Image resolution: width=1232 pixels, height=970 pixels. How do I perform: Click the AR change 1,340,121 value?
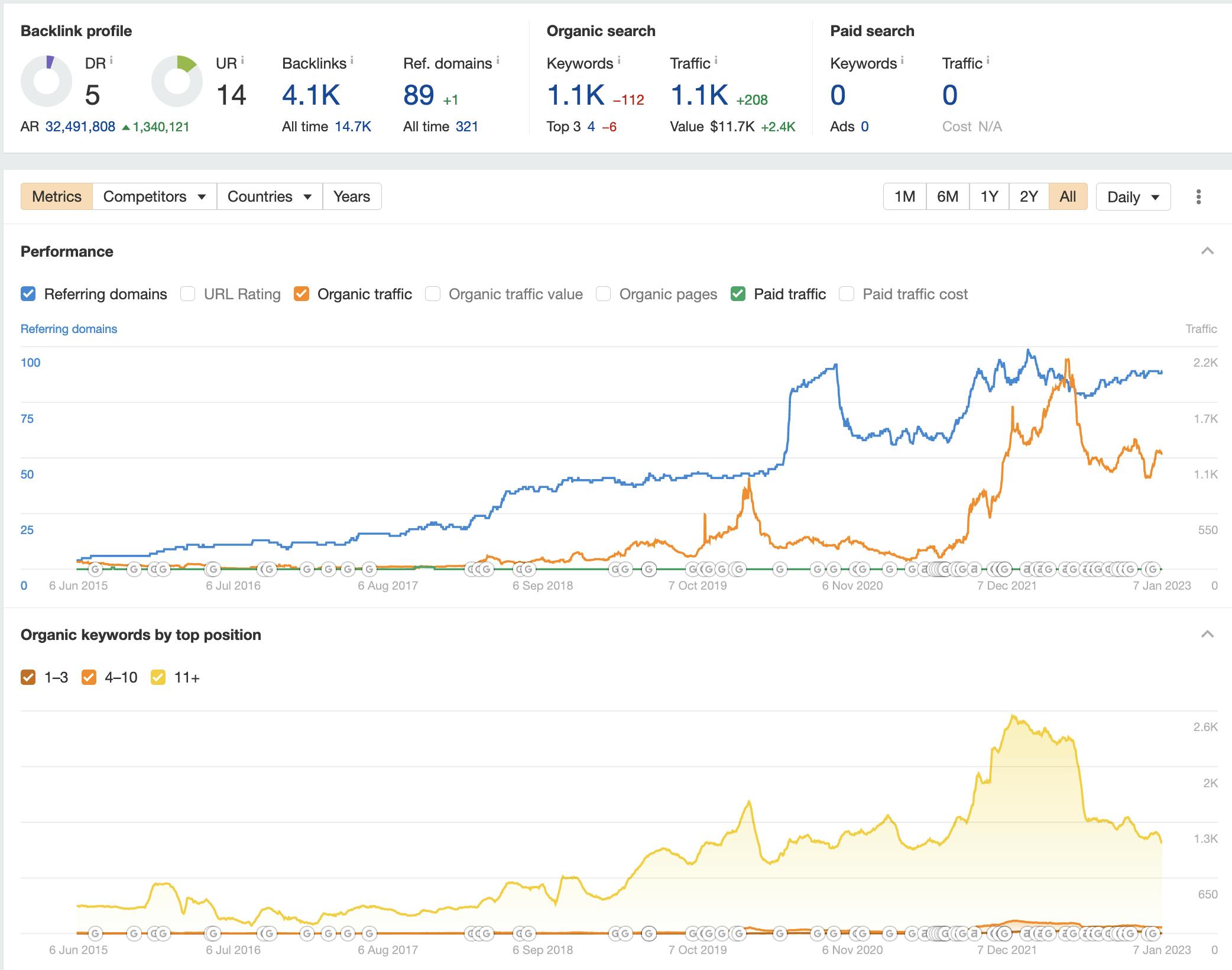161,127
